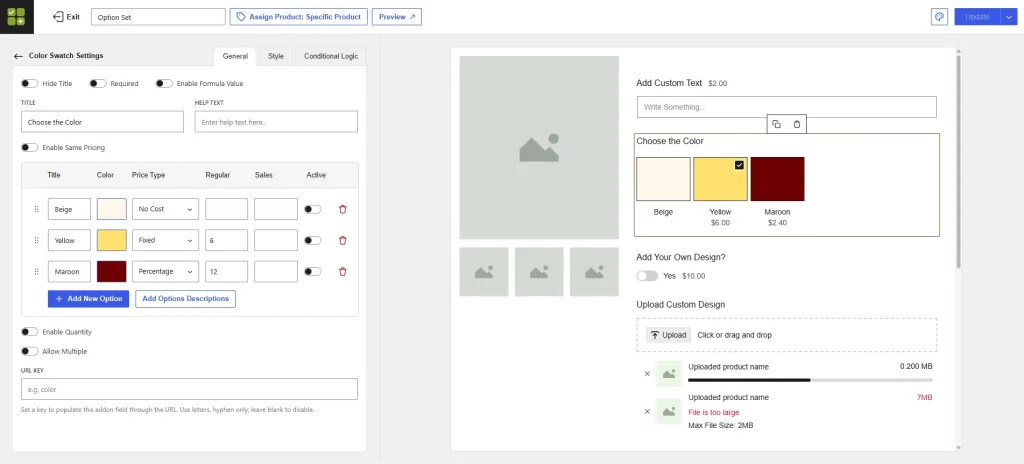Click the Yellow regular price field
1024x464 pixels.
coord(227,240)
